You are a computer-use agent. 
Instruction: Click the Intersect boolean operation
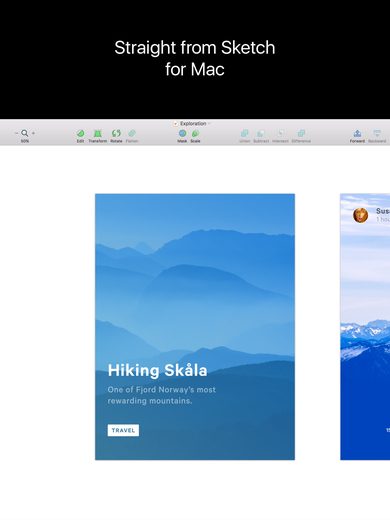coord(280,136)
